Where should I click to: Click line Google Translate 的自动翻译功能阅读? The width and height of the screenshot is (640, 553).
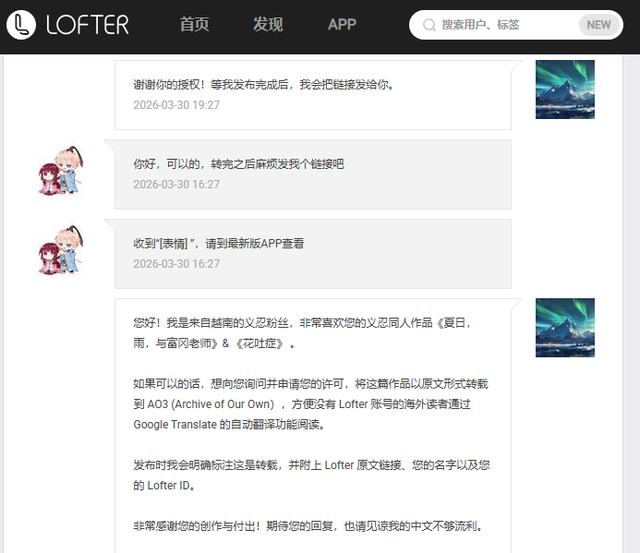(x=229, y=424)
